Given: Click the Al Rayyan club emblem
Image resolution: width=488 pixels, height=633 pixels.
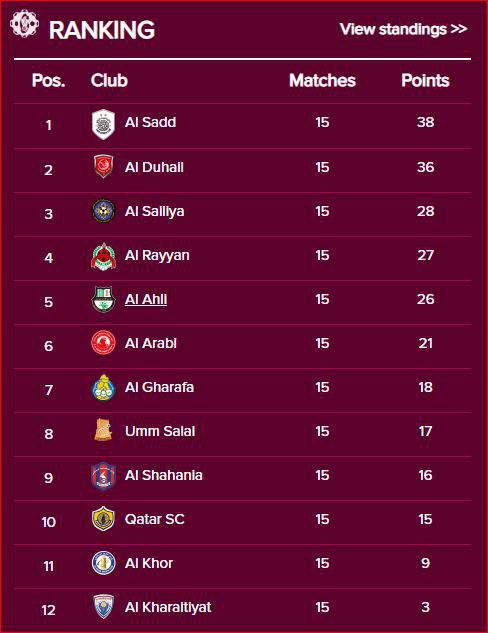Looking at the screenshot, I should pos(103,256).
